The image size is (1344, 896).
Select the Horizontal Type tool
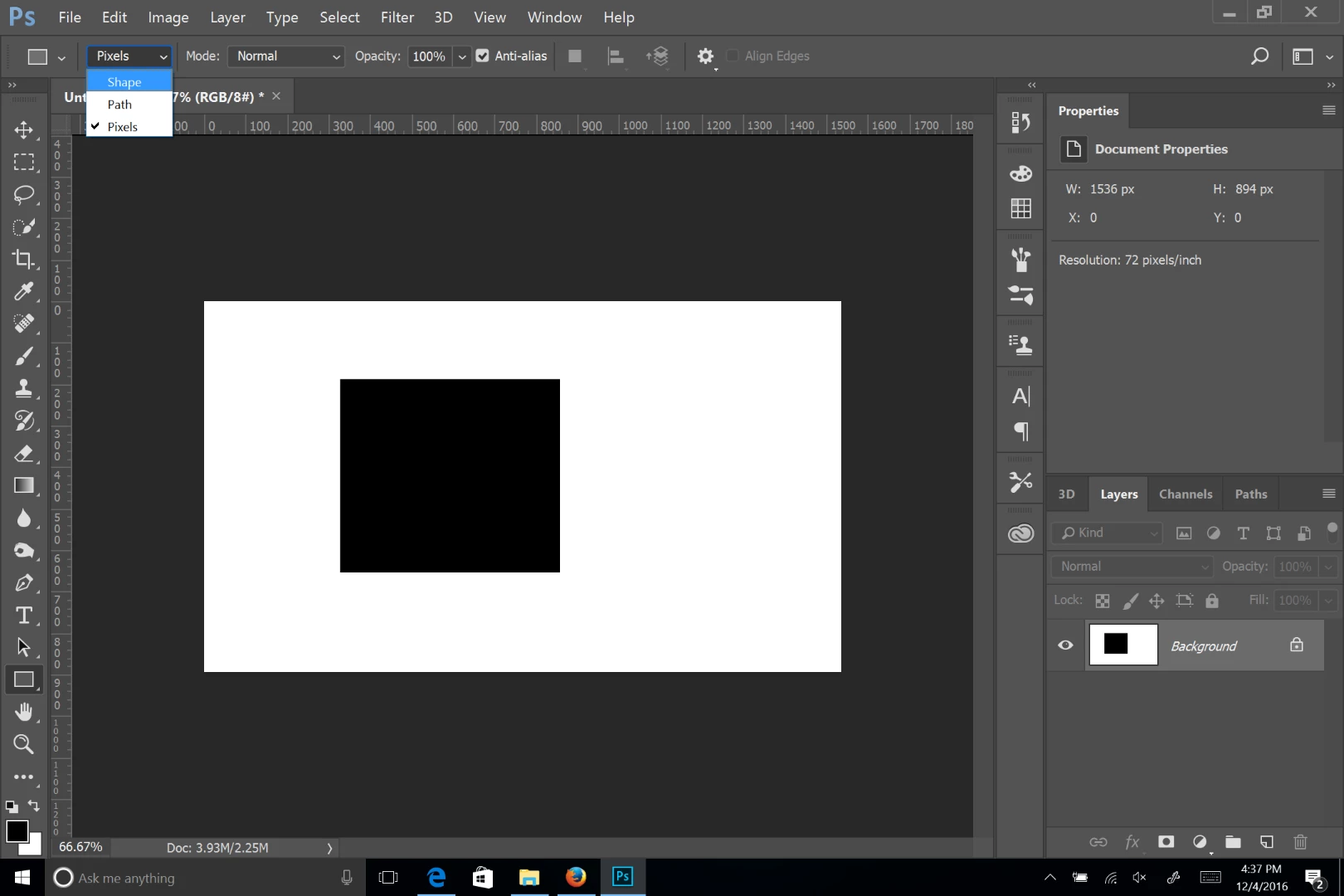(x=24, y=615)
